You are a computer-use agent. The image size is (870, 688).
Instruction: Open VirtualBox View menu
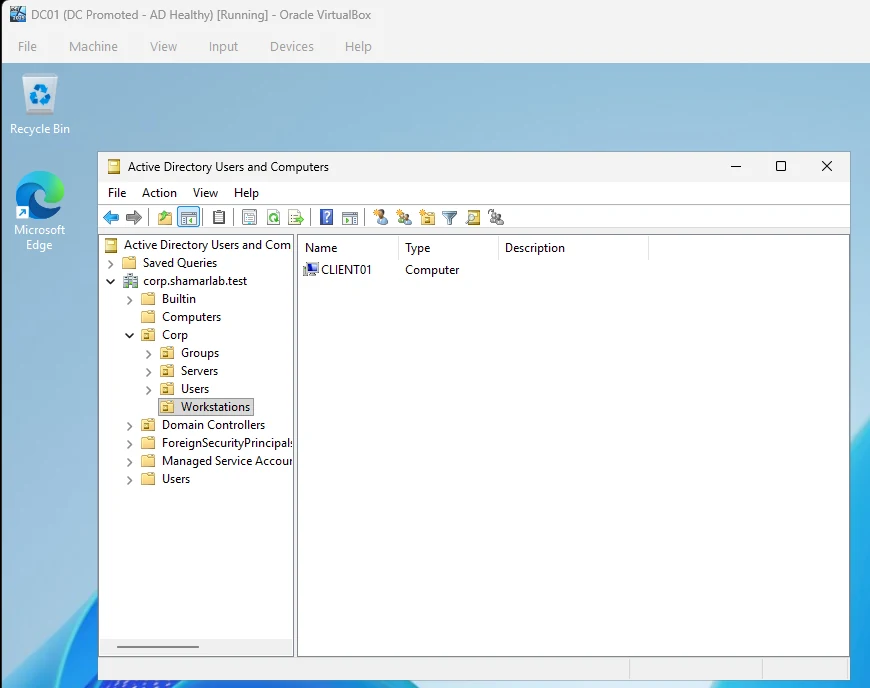tap(163, 47)
